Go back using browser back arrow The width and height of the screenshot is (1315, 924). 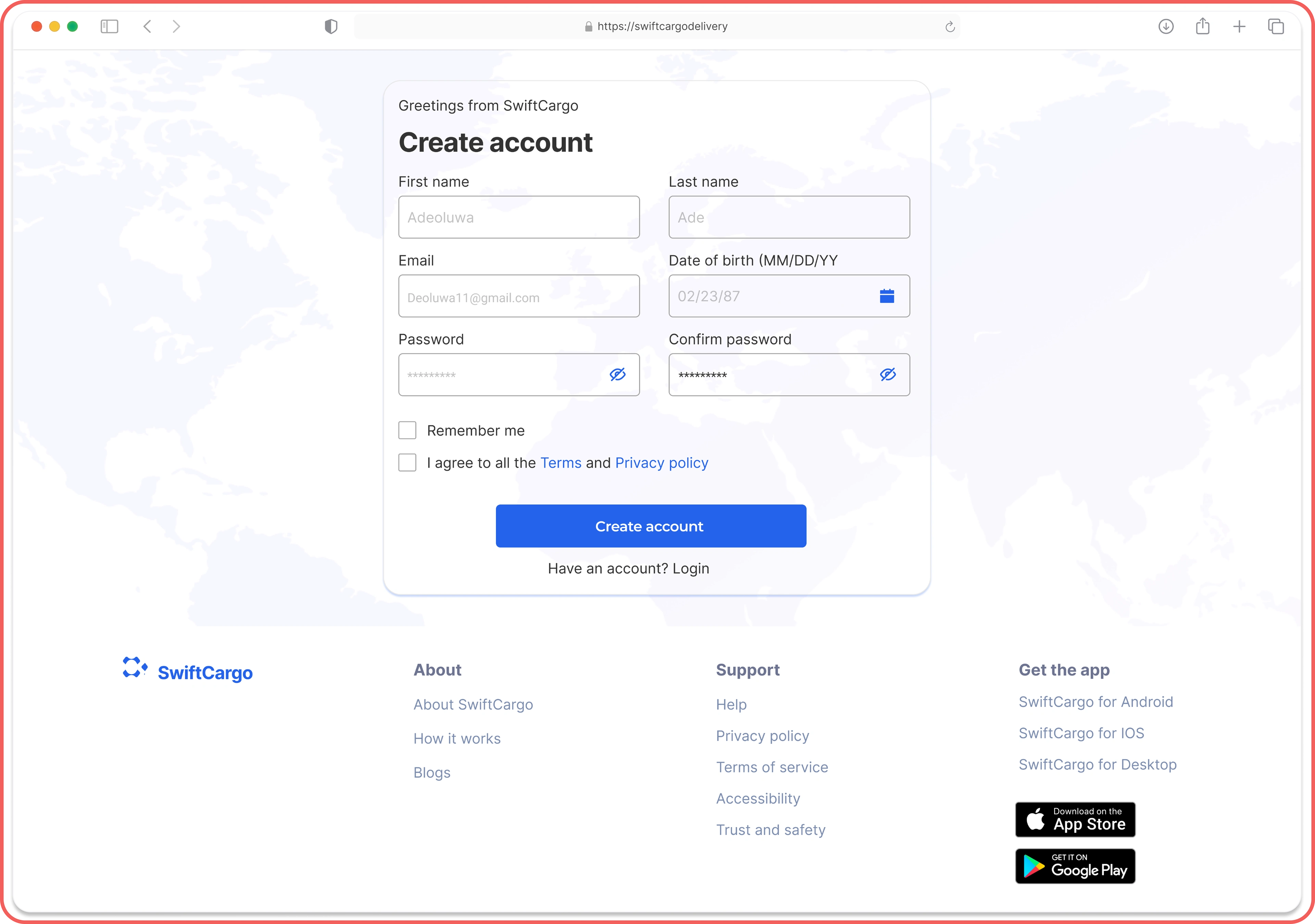pos(147,26)
